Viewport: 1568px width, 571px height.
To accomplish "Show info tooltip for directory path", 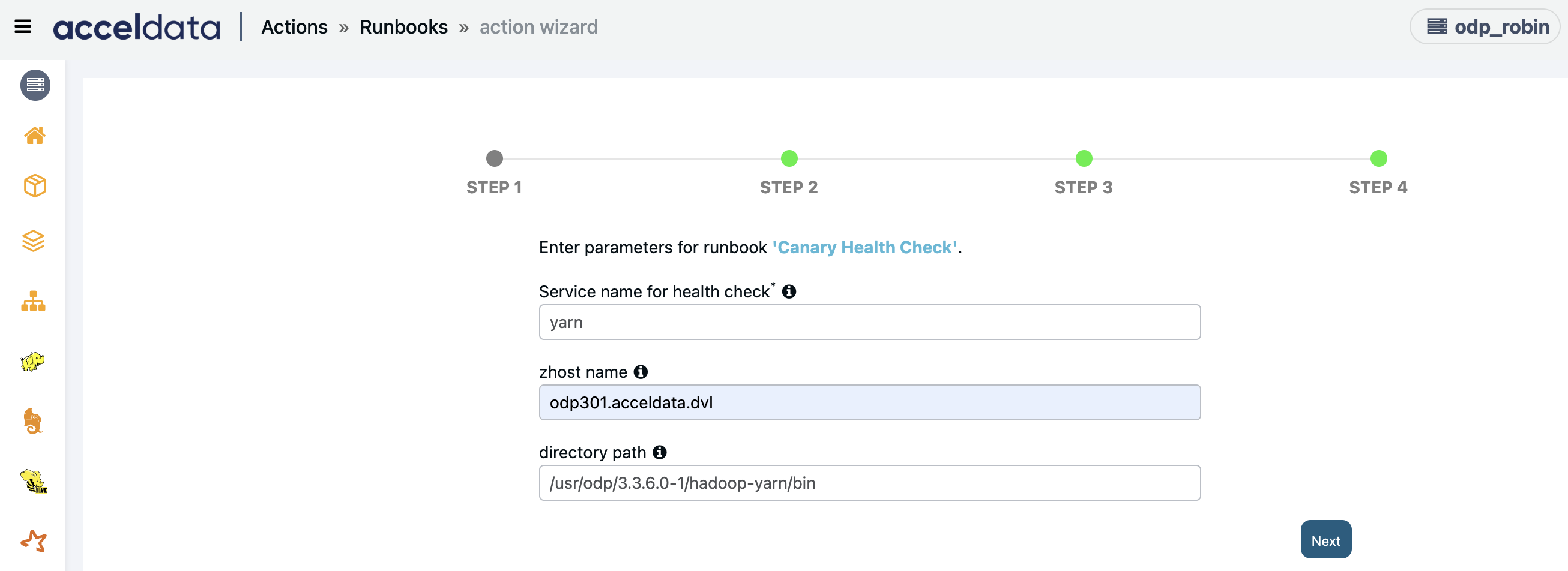I will pyautogui.click(x=659, y=452).
